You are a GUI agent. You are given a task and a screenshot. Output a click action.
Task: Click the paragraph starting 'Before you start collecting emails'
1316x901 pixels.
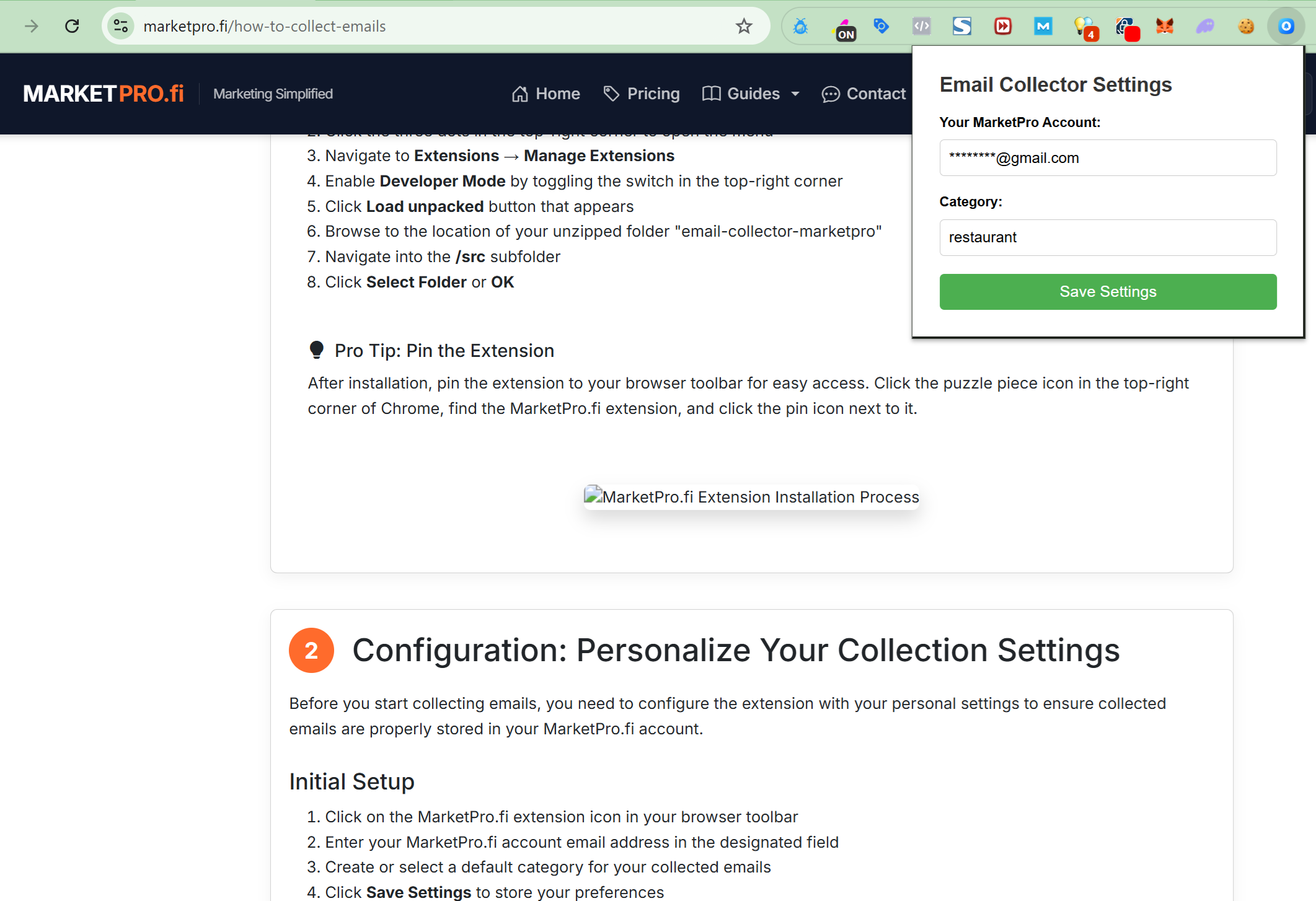click(728, 716)
